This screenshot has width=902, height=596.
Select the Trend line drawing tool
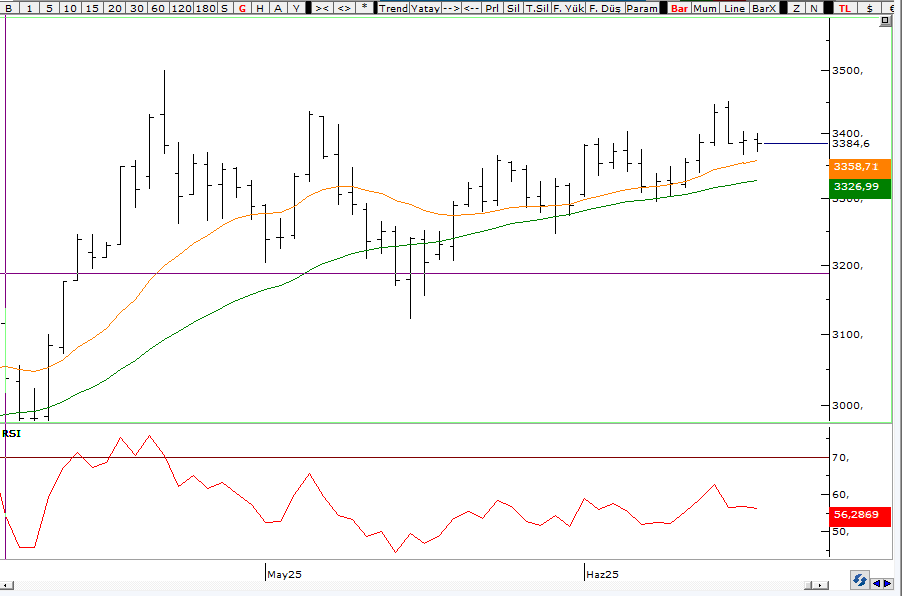[393, 8]
